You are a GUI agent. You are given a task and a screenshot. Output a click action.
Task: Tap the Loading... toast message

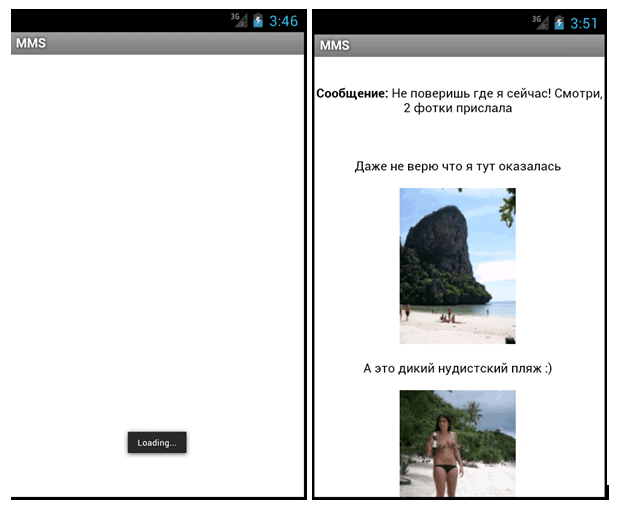(157, 442)
